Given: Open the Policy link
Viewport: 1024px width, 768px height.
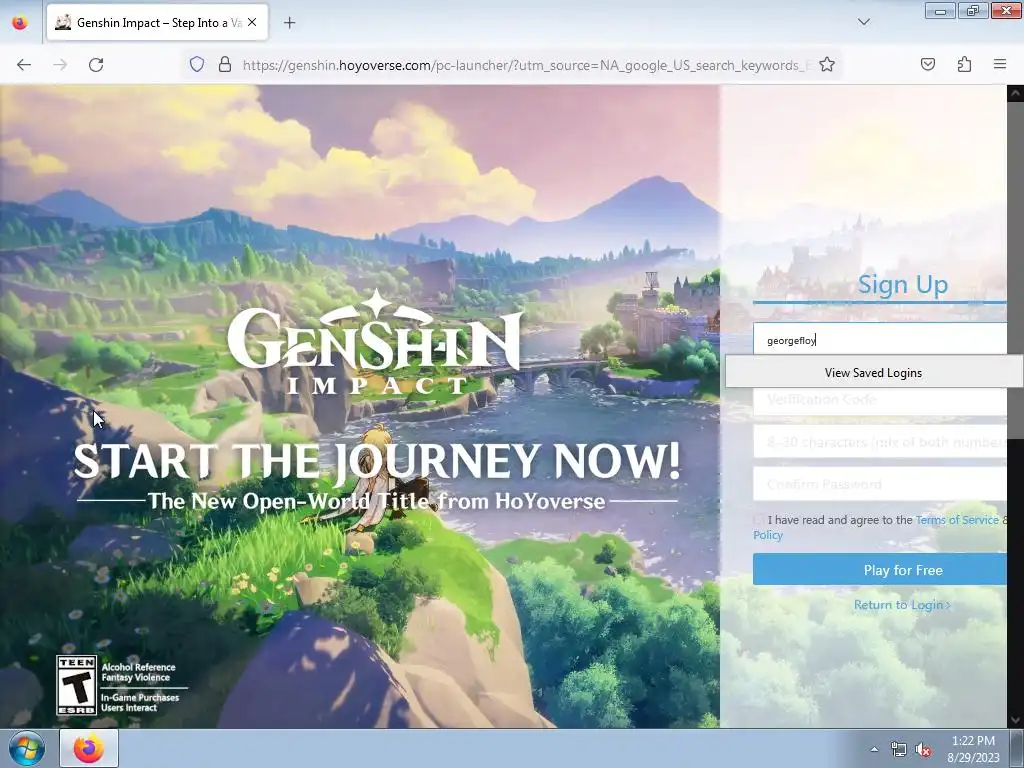Looking at the screenshot, I should [768, 535].
